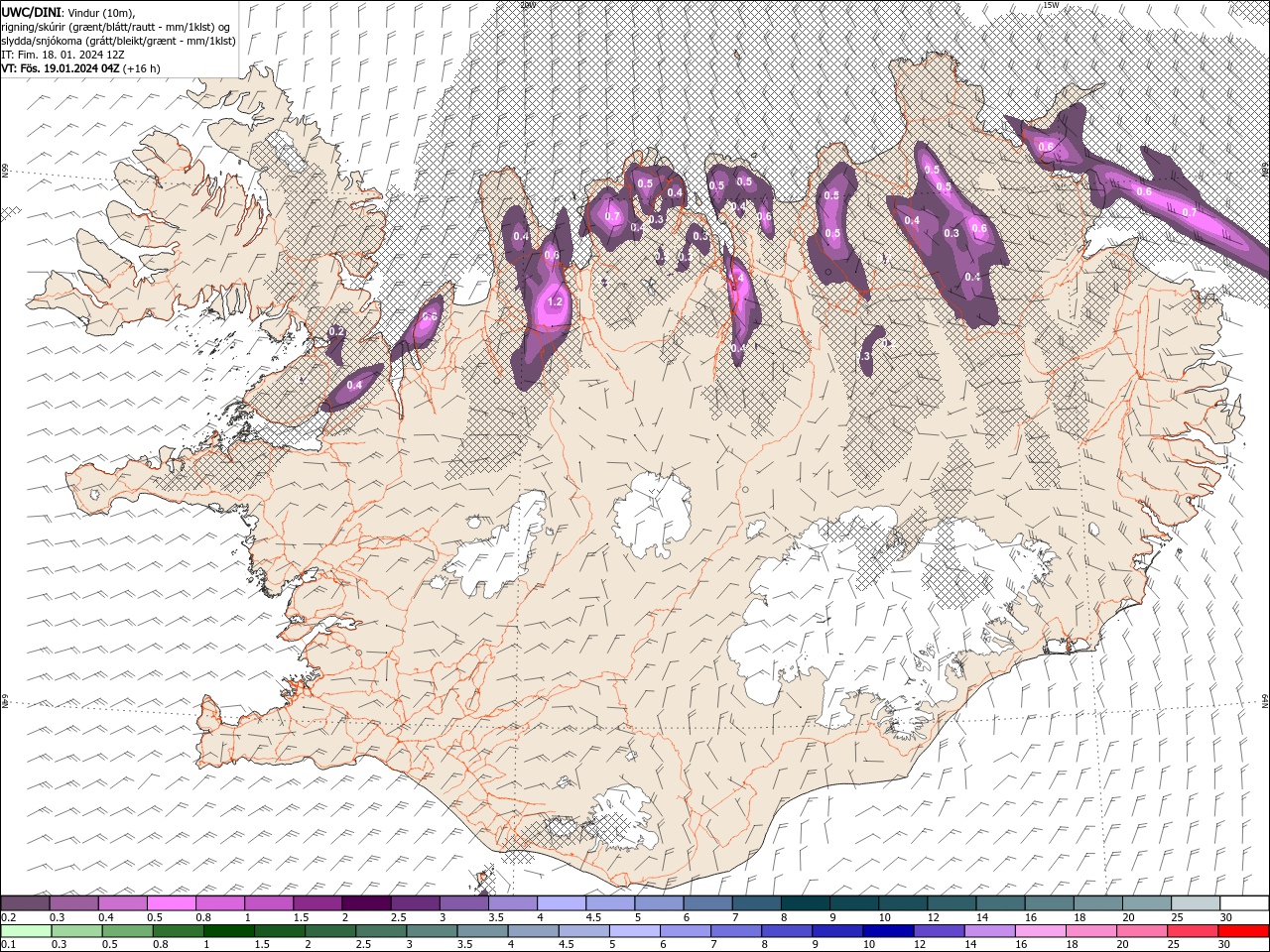1270x952 pixels.
Task: Click the darkest green 1 swatch in lower legend row
Action: [x=230, y=931]
